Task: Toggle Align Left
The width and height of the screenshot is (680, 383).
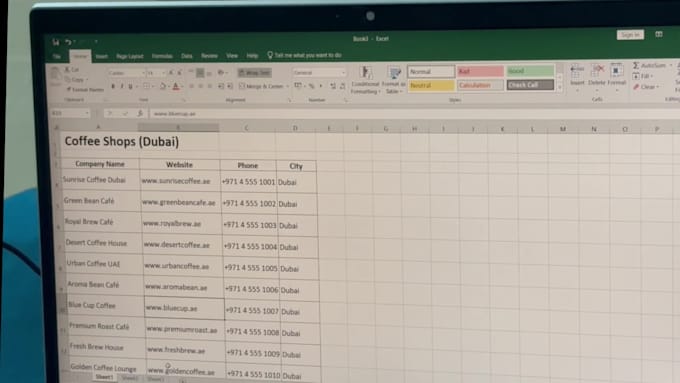Action: click(191, 86)
